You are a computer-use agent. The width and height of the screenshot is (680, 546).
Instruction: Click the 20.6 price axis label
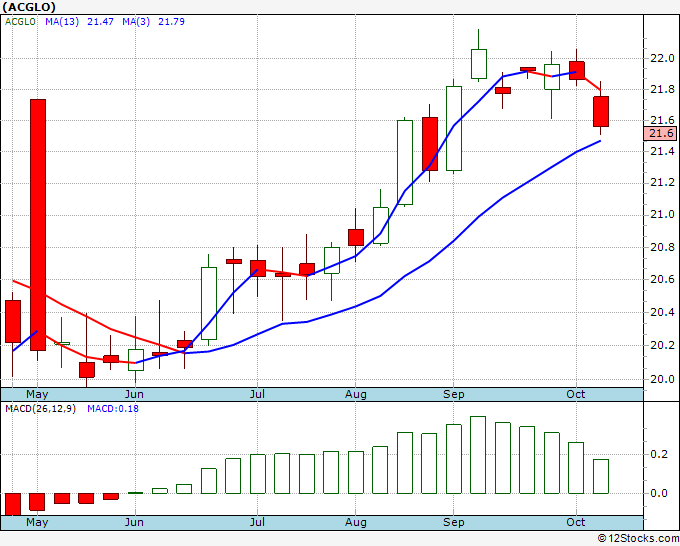click(x=662, y=279)
